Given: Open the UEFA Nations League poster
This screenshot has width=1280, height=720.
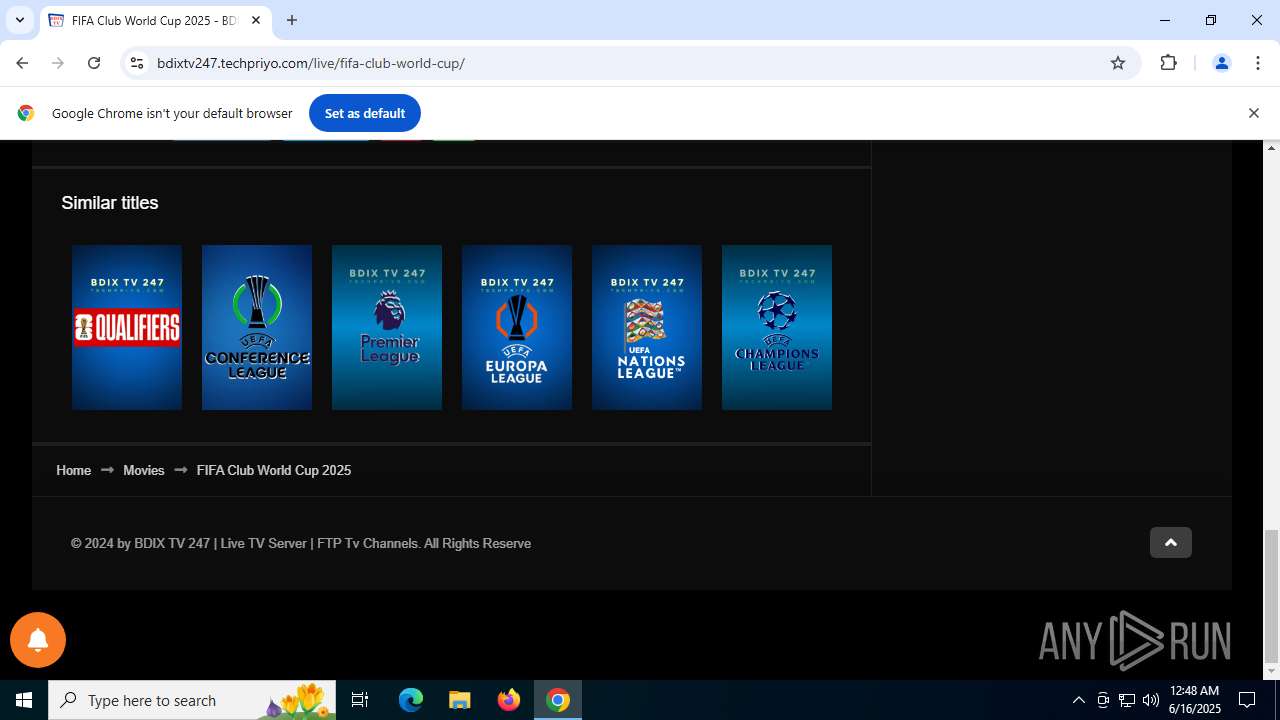Looking at the screenshot, I should (x=647, y=327).
